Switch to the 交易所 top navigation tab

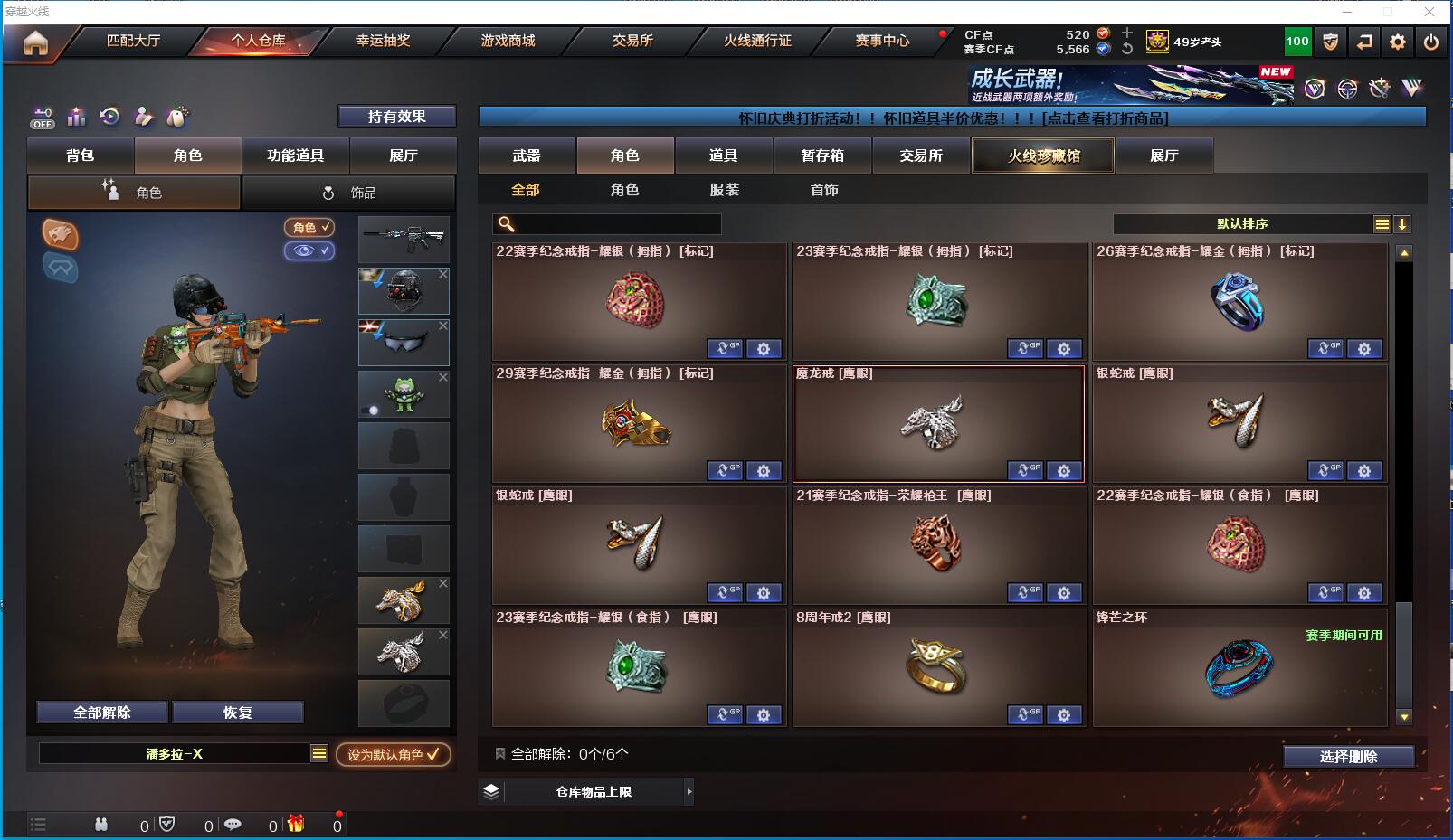tap(632, 41)
